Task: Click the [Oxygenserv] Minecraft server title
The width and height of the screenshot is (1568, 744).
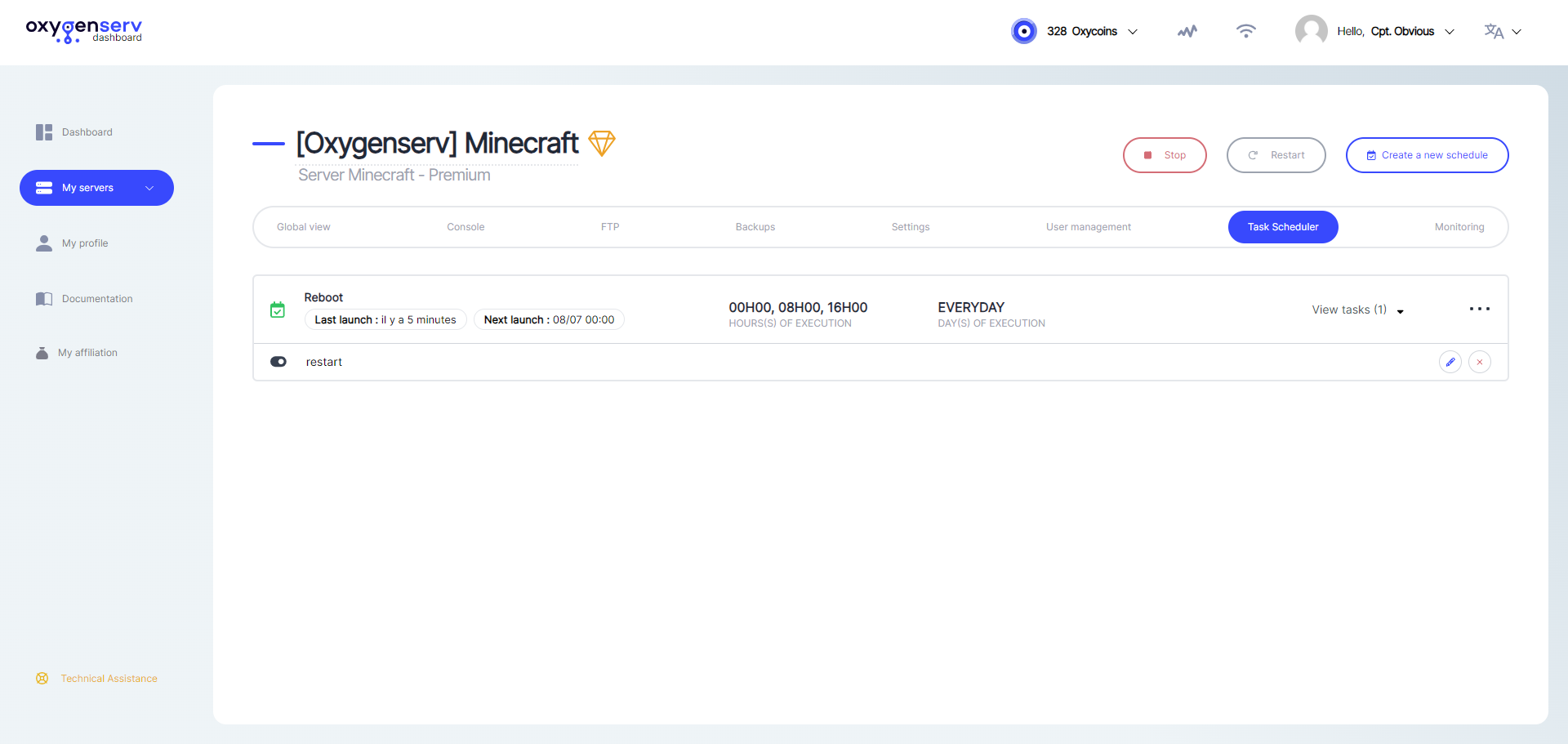Action: tap(437, 144)
